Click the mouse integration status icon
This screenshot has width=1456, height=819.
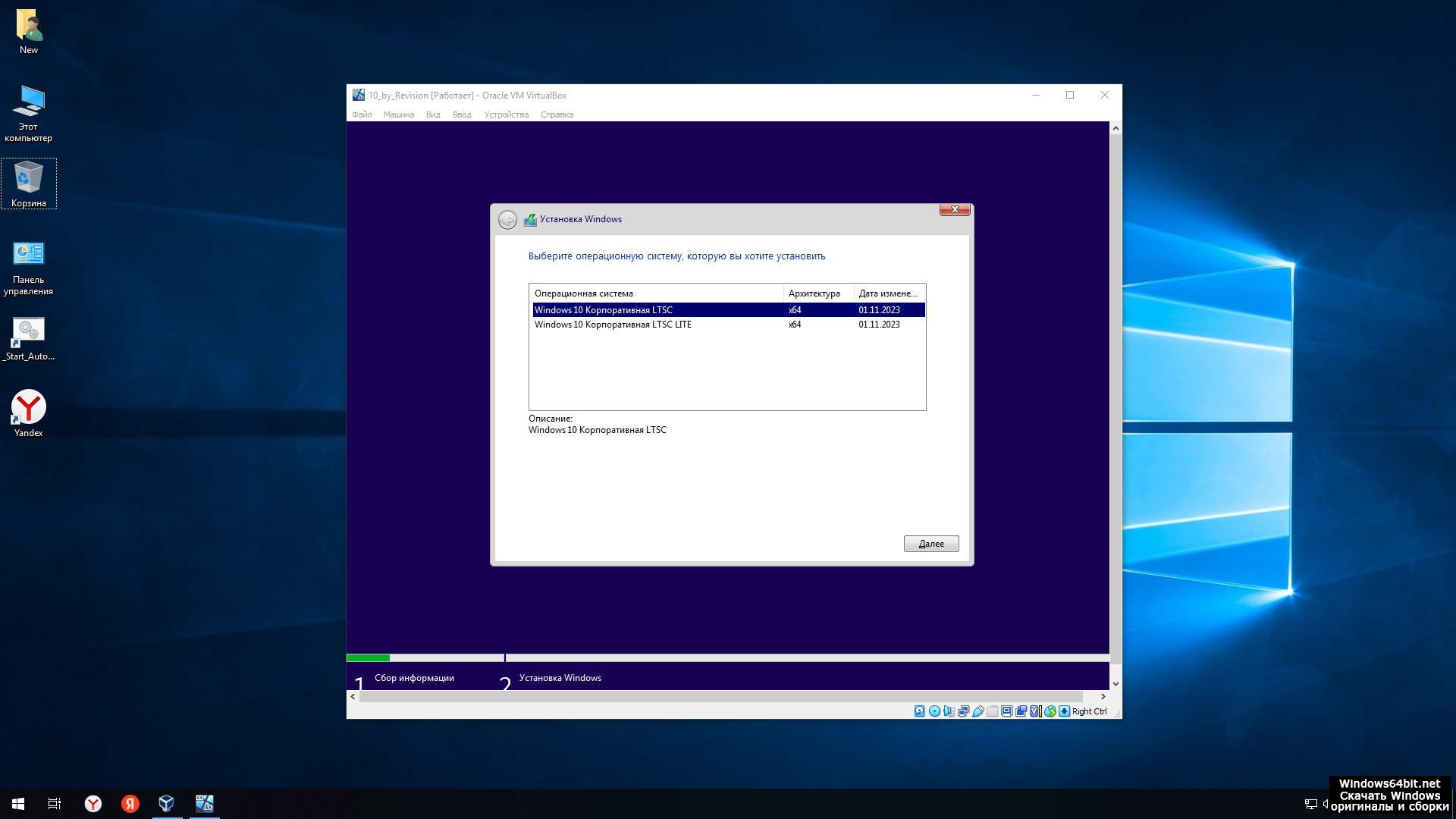click(x=1050, y=711)
